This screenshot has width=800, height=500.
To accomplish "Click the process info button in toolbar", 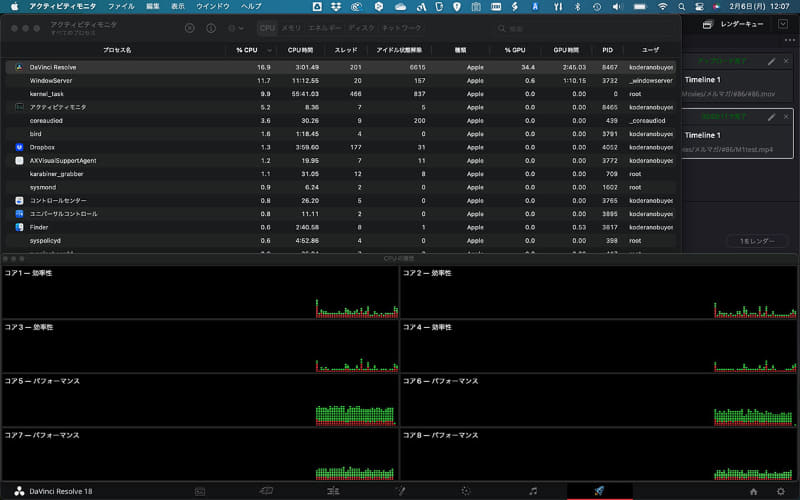I will (x=211, y=28).
